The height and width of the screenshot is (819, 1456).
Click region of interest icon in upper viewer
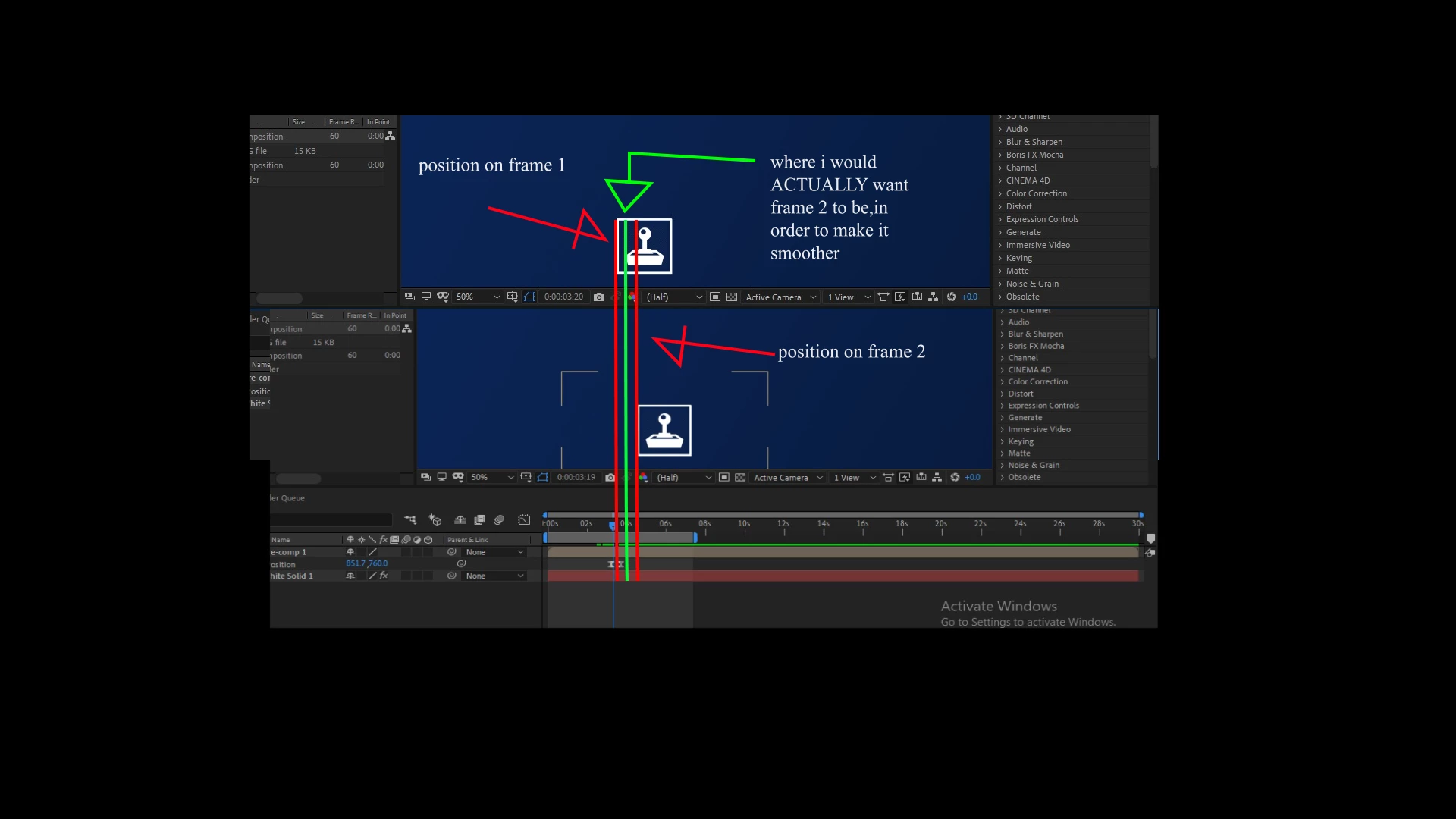pyautogui.click(x=715, y=297)
